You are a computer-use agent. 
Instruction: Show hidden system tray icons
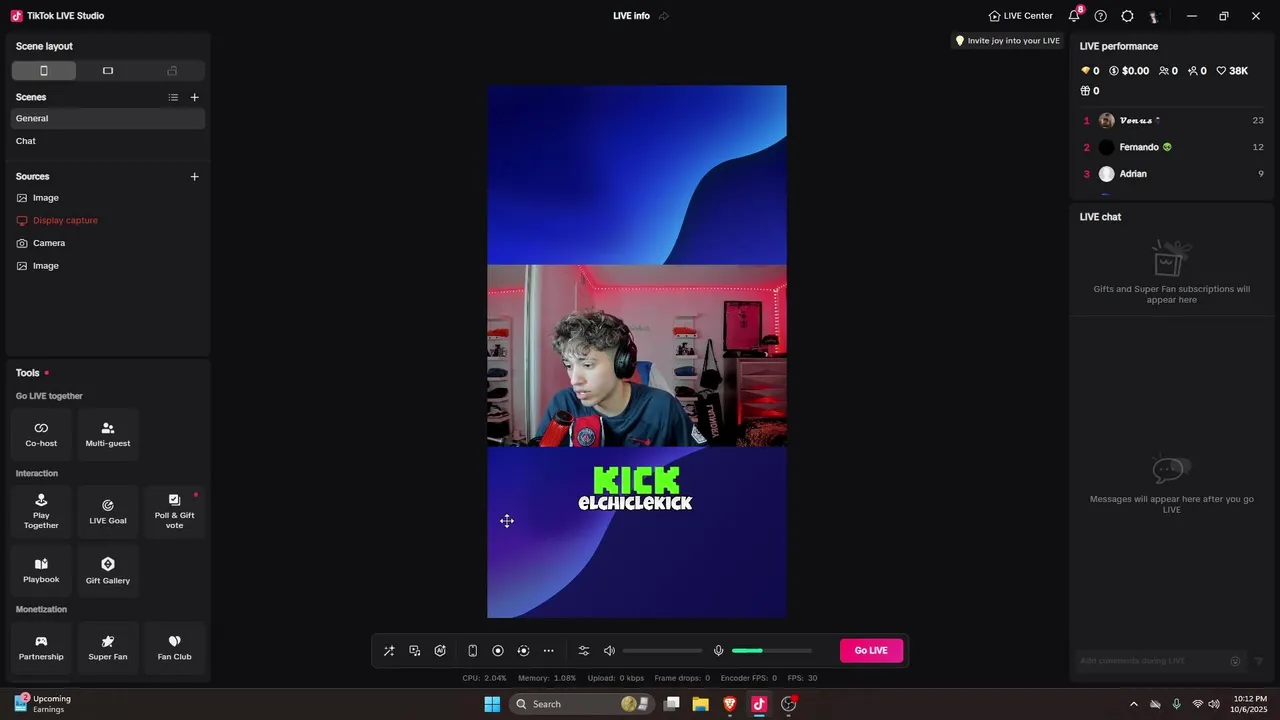point(1133,704)
